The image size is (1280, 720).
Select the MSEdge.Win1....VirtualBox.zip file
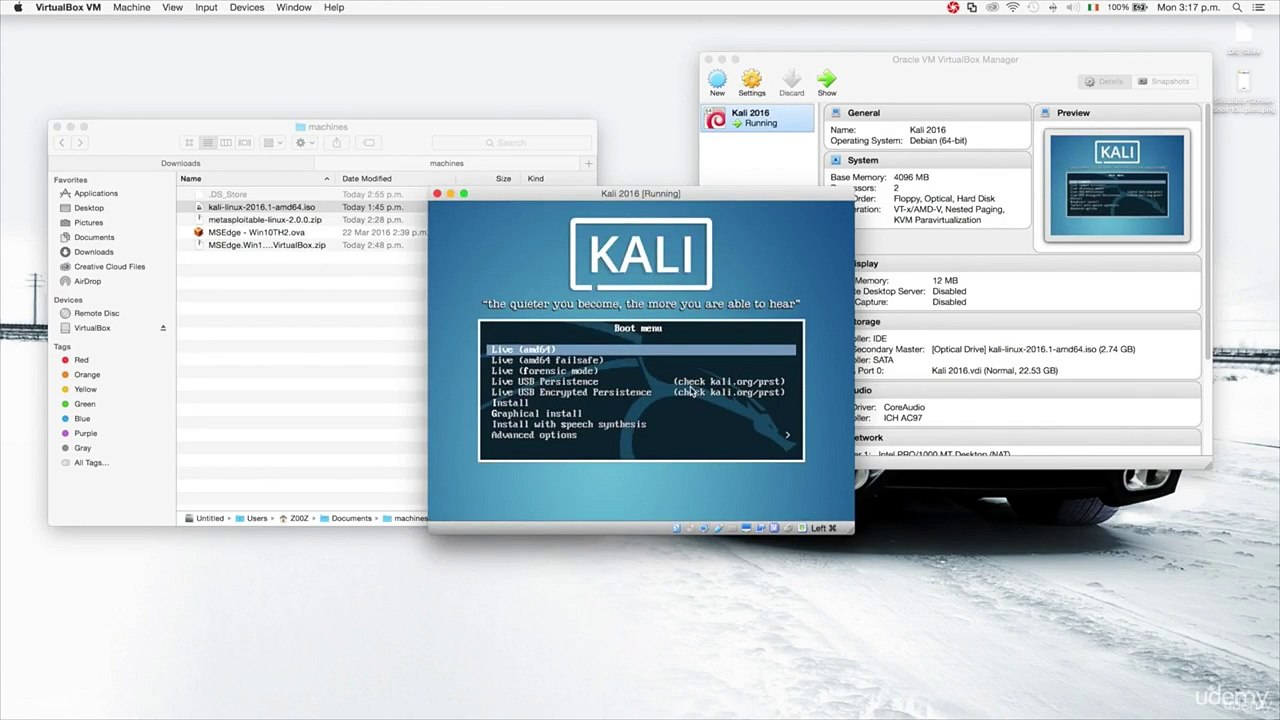tap(267, 245)
